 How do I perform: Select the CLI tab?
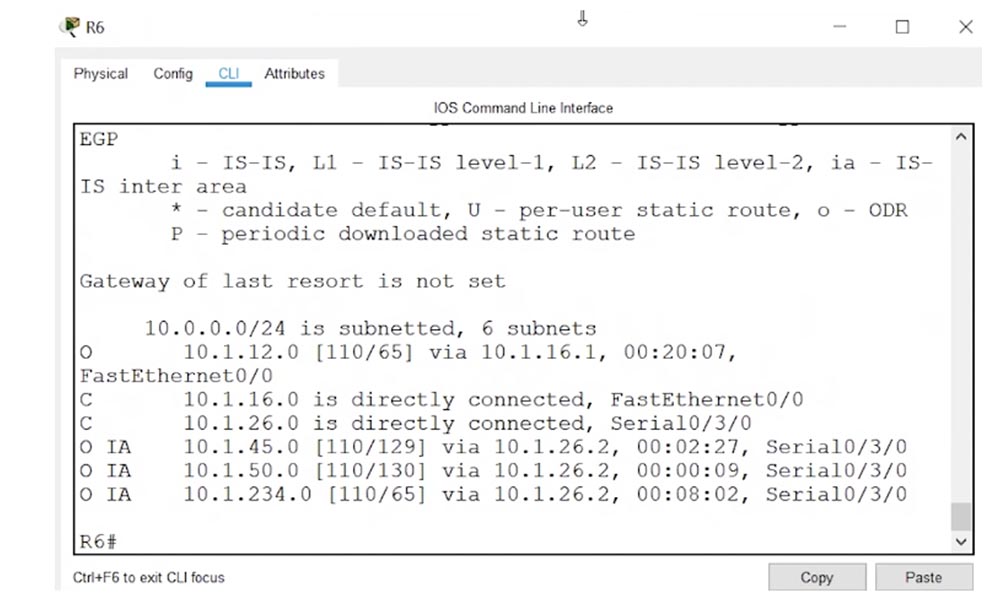(x=229, y=73)
